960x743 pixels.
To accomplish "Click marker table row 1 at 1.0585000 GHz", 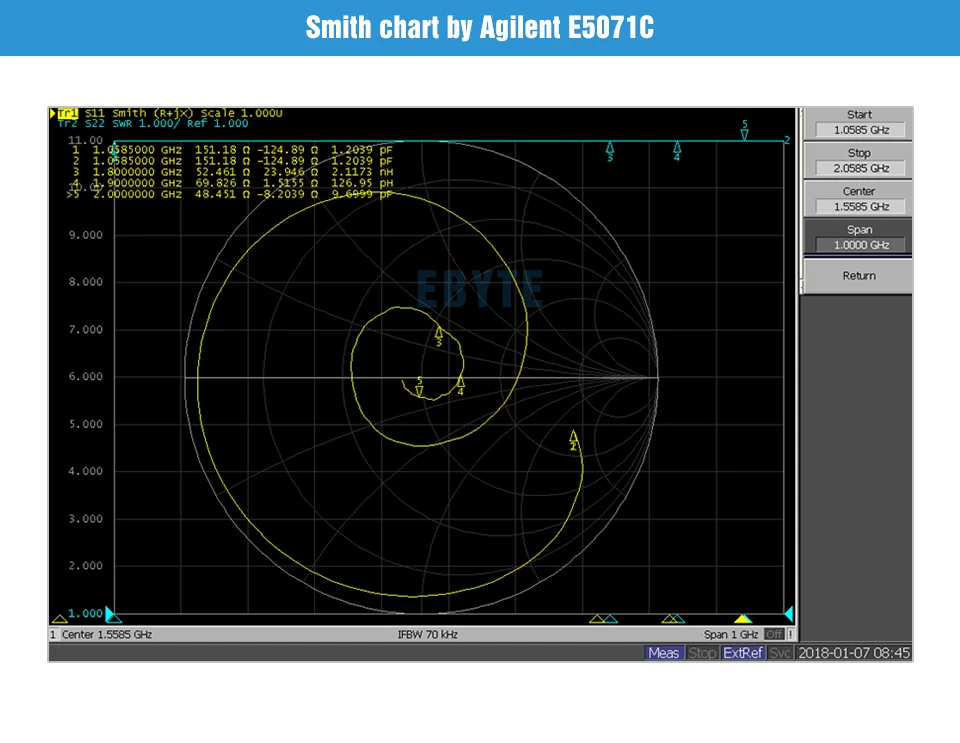I will [x=231, y=150].
